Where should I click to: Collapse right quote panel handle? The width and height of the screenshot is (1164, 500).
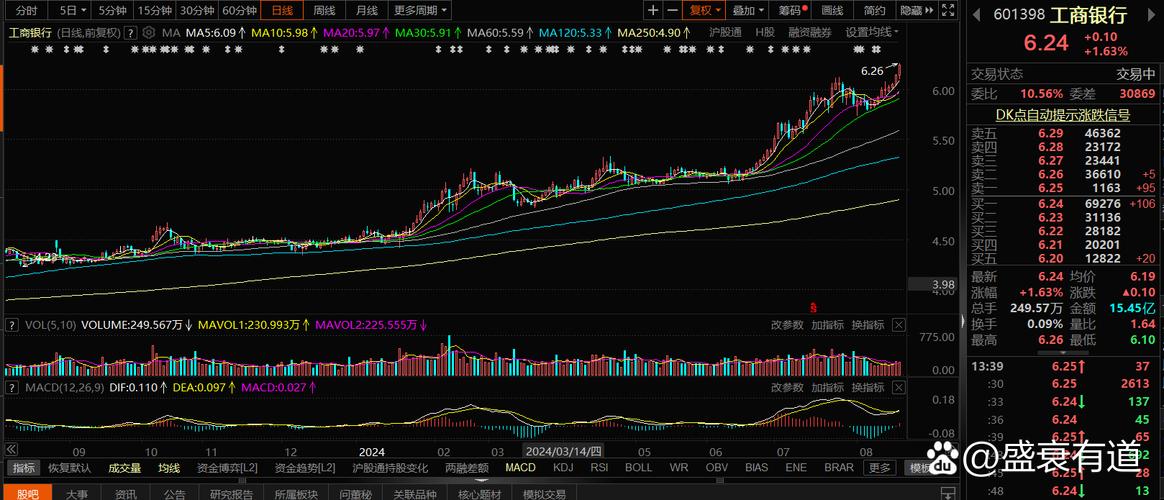(x=963, y=321)
